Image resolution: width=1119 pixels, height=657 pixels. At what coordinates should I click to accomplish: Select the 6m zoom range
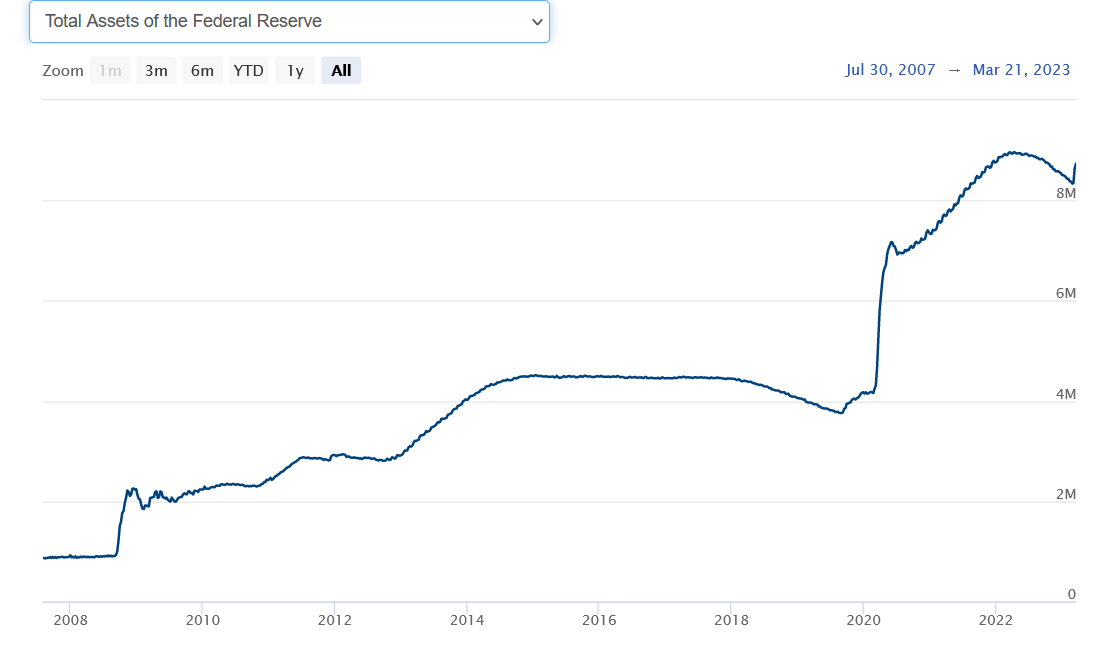(x=202, y=71)
